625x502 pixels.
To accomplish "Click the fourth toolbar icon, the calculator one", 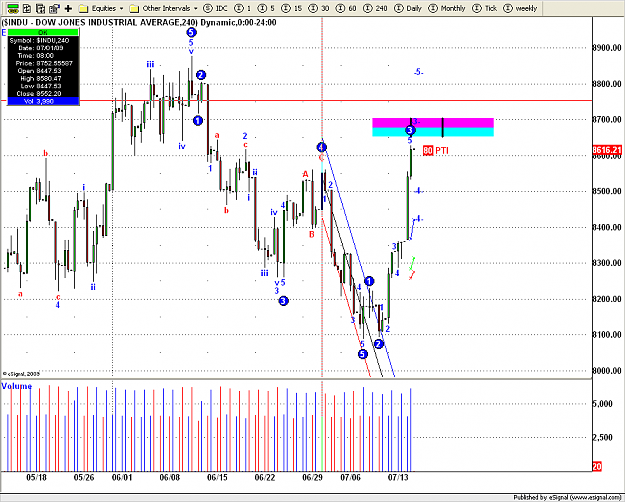I will click(x=54, y=8).
